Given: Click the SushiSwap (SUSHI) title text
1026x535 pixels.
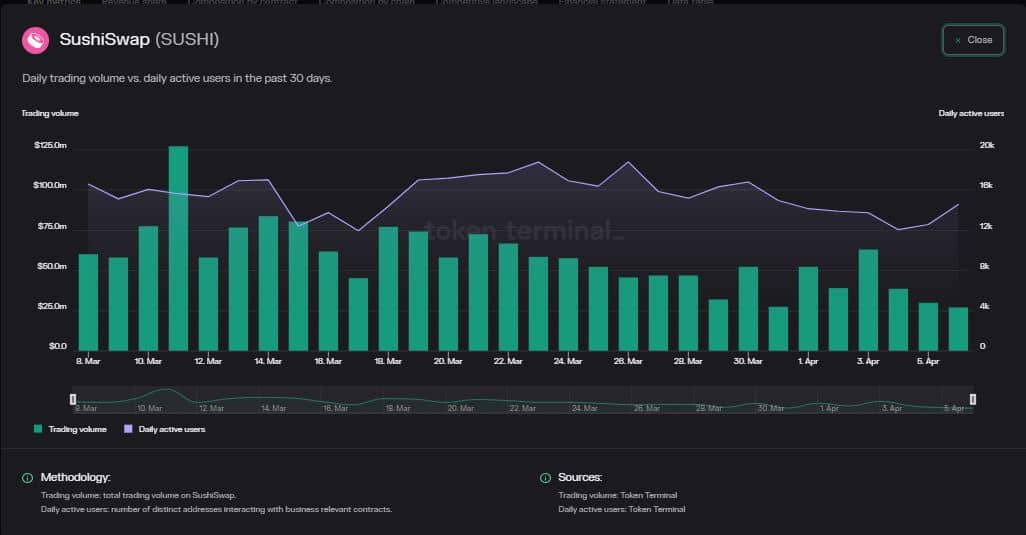Looking at the screenshot, I should coord(139,39).
